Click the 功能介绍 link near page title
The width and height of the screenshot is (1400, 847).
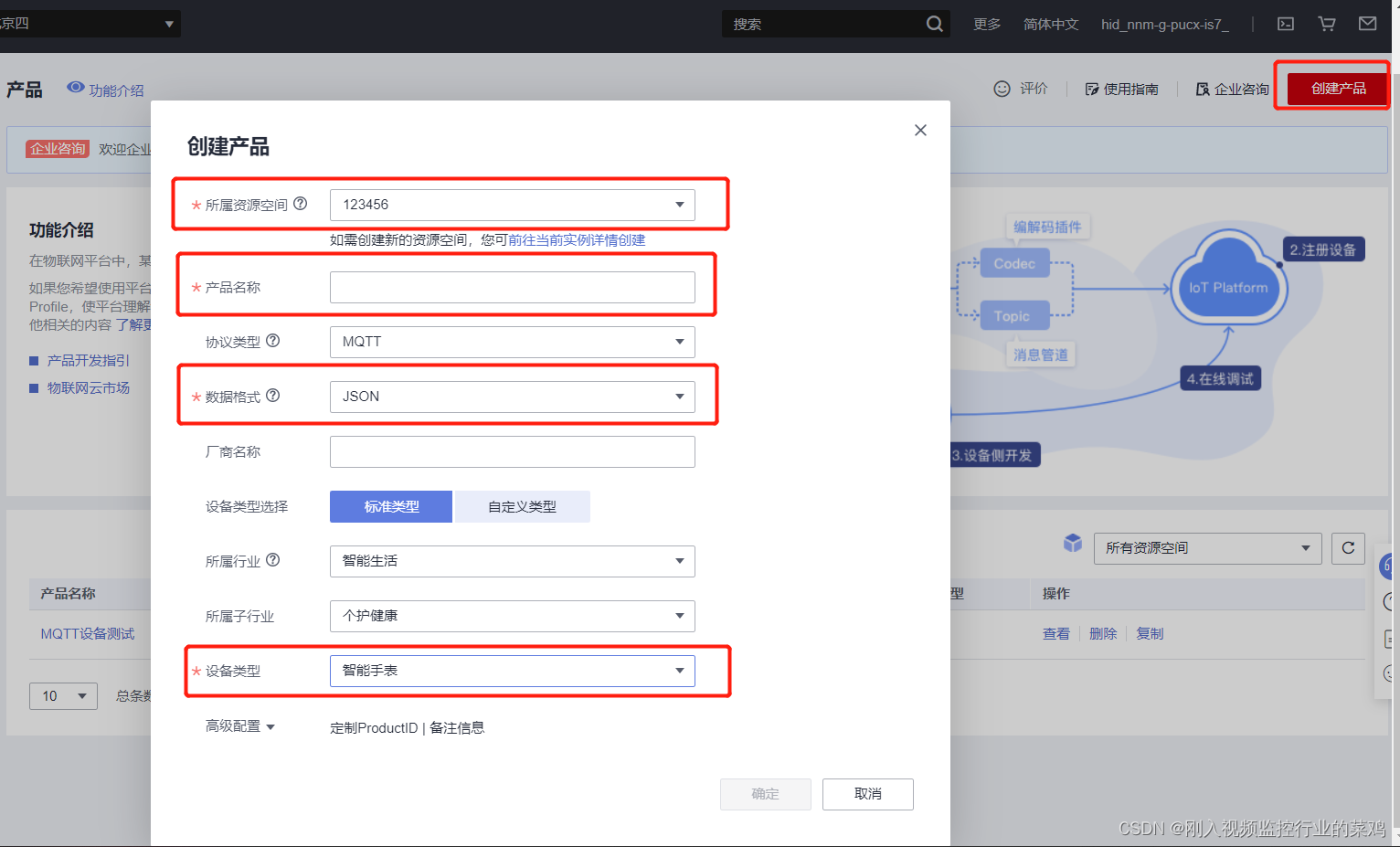click(116, 90)
